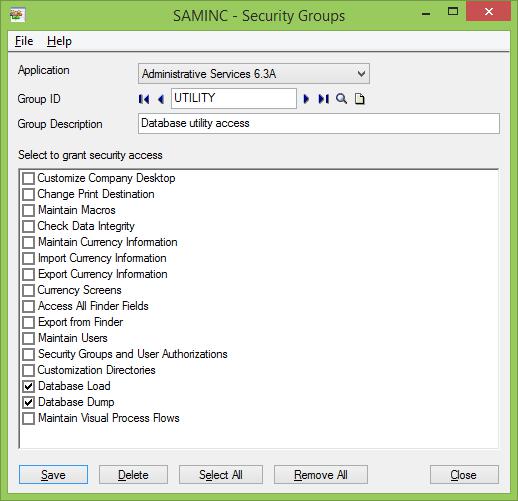The image size is (518, 501).
Task: Go to last Group ID record
Action: [x=323, y=99]
